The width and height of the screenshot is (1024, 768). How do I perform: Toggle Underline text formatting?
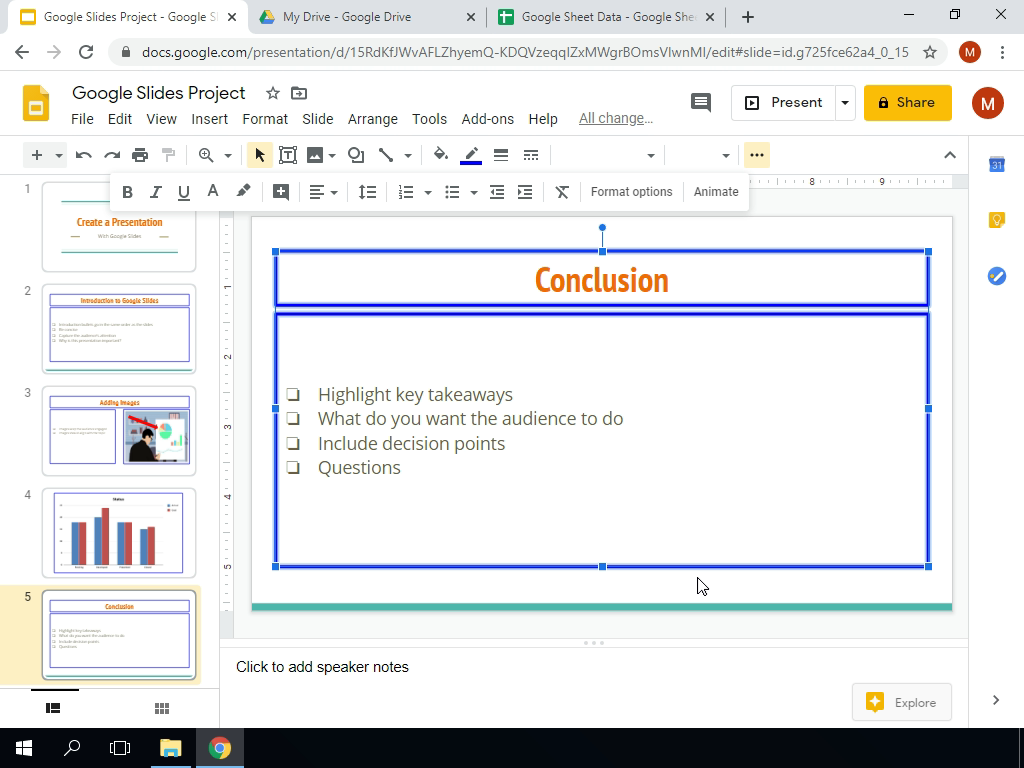[183, 192]
